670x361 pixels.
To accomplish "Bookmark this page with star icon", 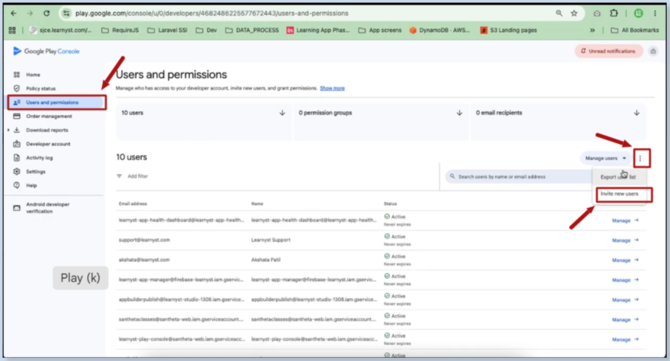I will click(x=574, y=13).
